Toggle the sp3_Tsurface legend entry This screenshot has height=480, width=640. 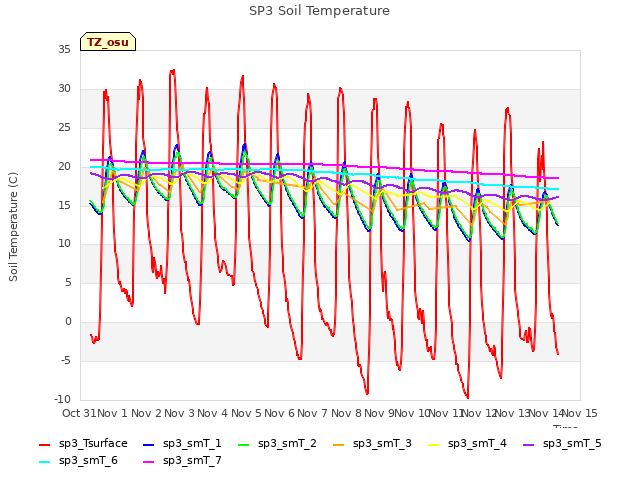[x=83, y=444]
